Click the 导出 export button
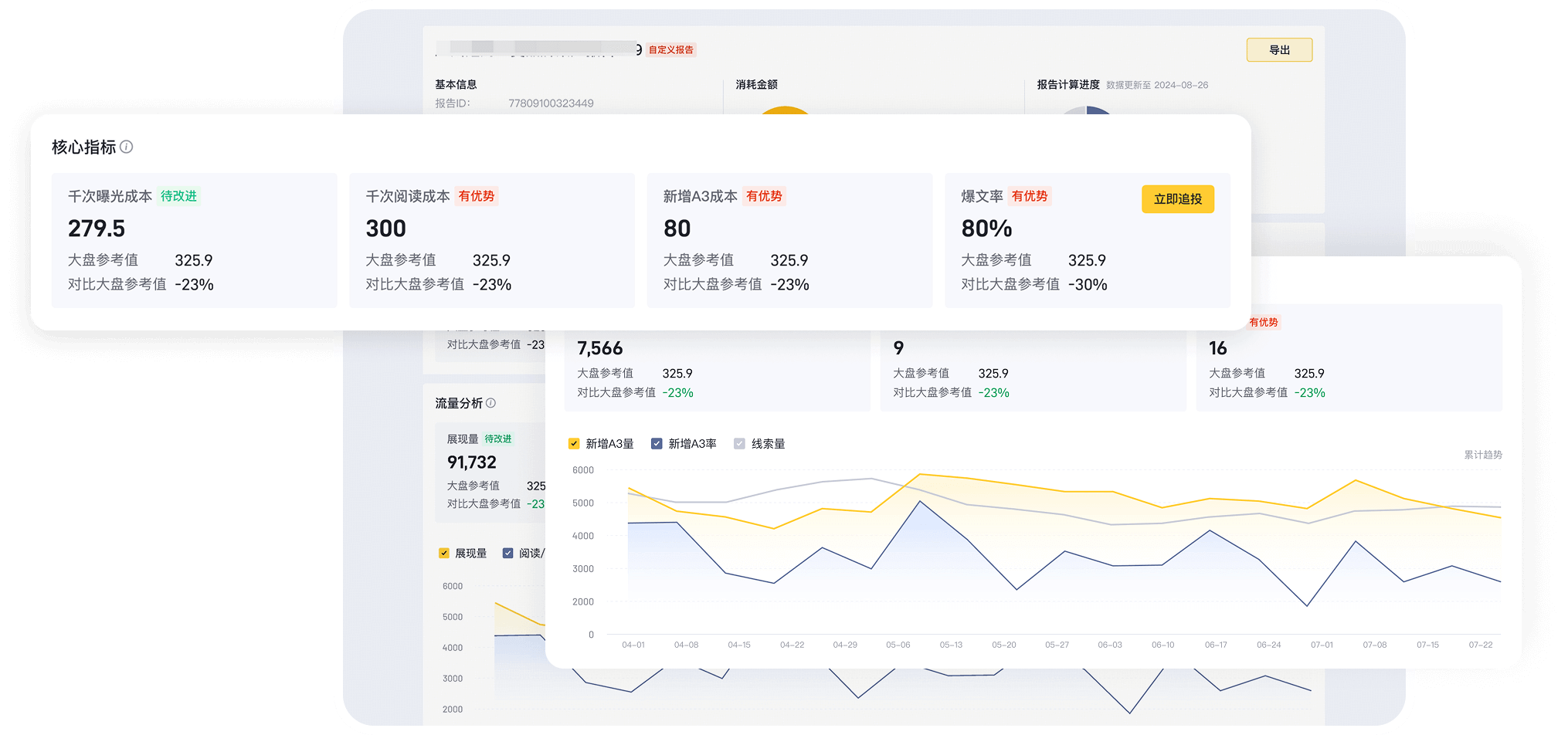The width and height of the screenshot is (1568, 735). [x=1279, y=49]
